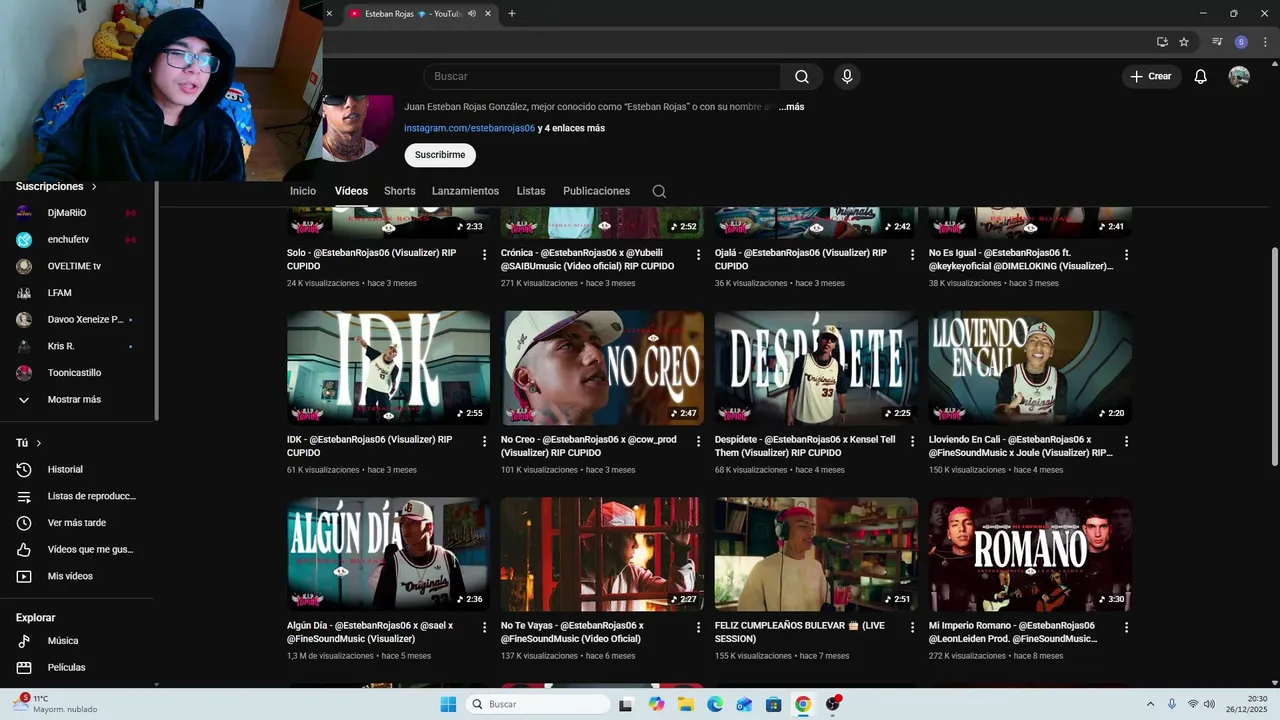Open account avatar menu in YouTube
The height and width of the screenshot is (720, 1280).
(x=1239, y=77)
